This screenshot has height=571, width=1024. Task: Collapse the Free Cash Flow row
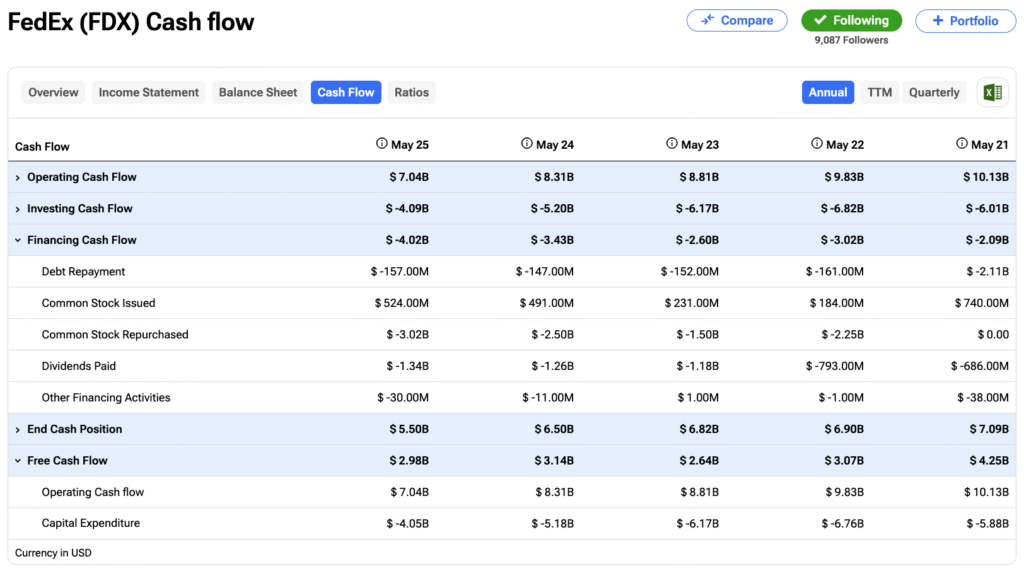(18, 461)
